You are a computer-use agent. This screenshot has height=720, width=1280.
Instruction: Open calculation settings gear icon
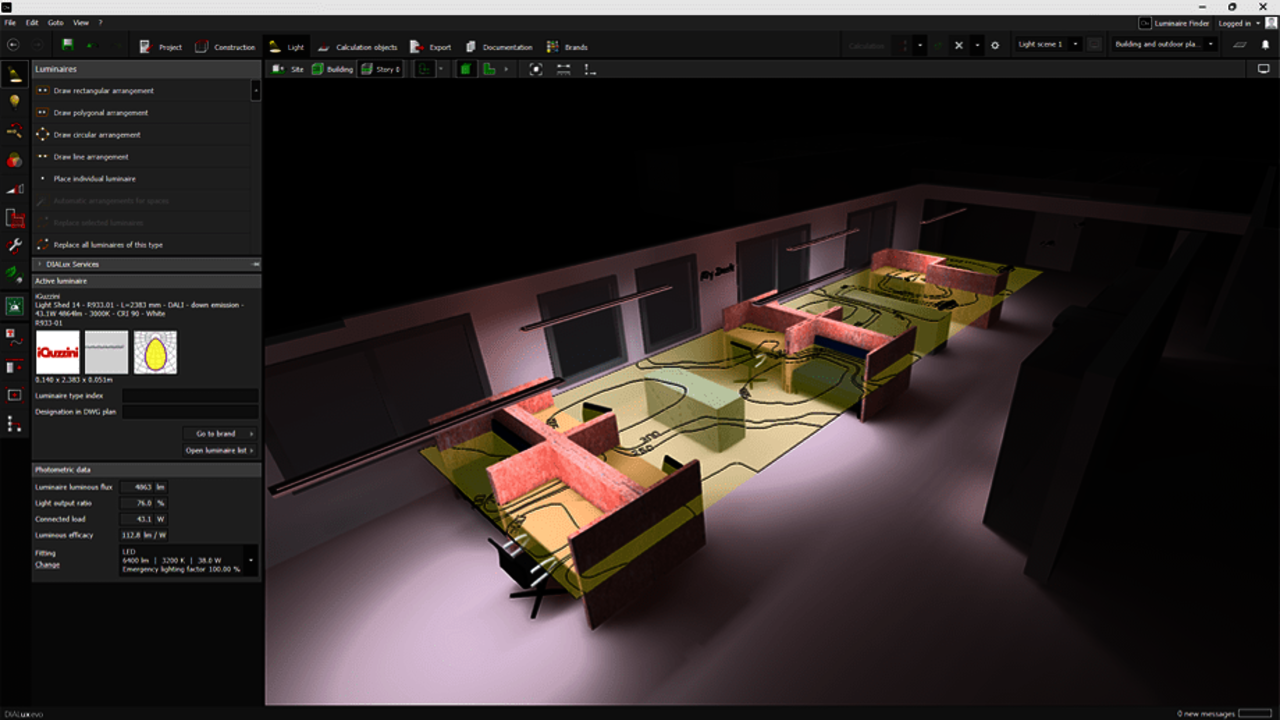994,45
